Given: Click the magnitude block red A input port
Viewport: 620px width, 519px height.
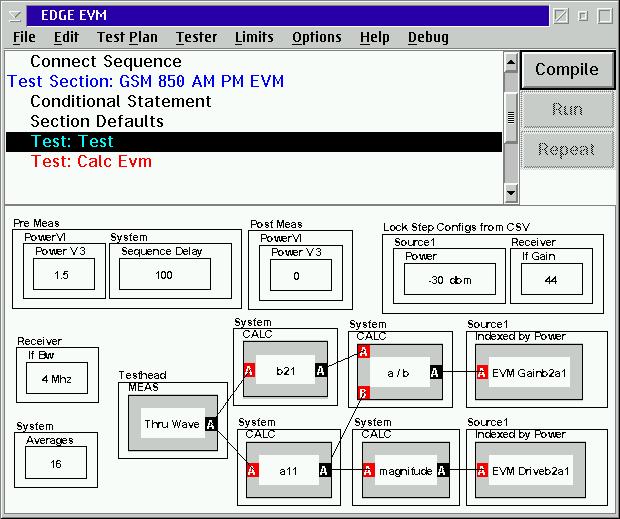Looking at the screenshot, I should tap(368, 470).
